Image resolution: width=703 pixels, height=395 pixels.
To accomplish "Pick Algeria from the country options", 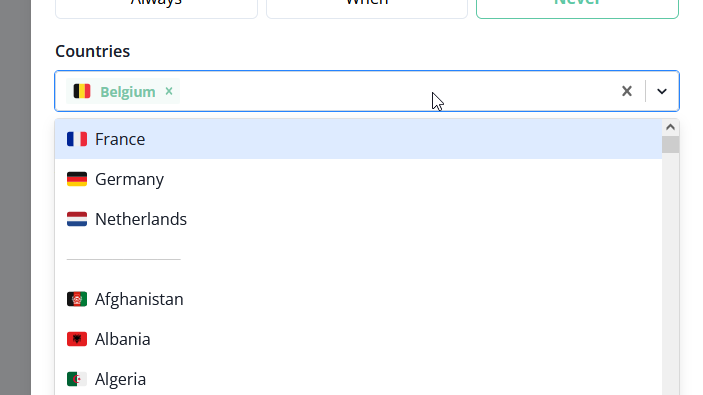I will click(358, 379).
